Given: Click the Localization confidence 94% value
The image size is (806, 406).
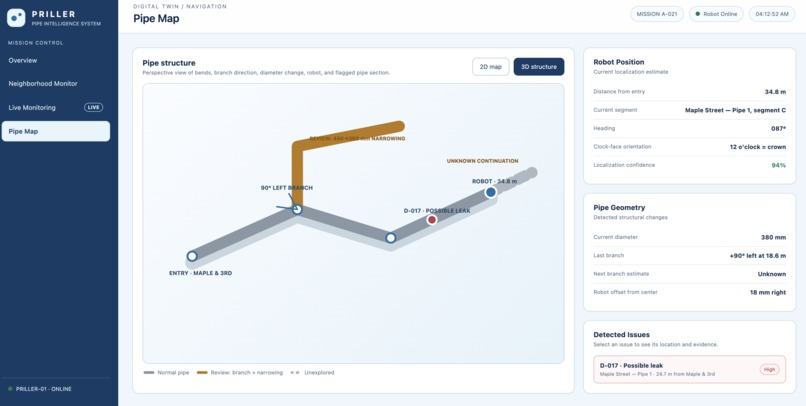Looking at the screenshot, I should tap(778, 165).
